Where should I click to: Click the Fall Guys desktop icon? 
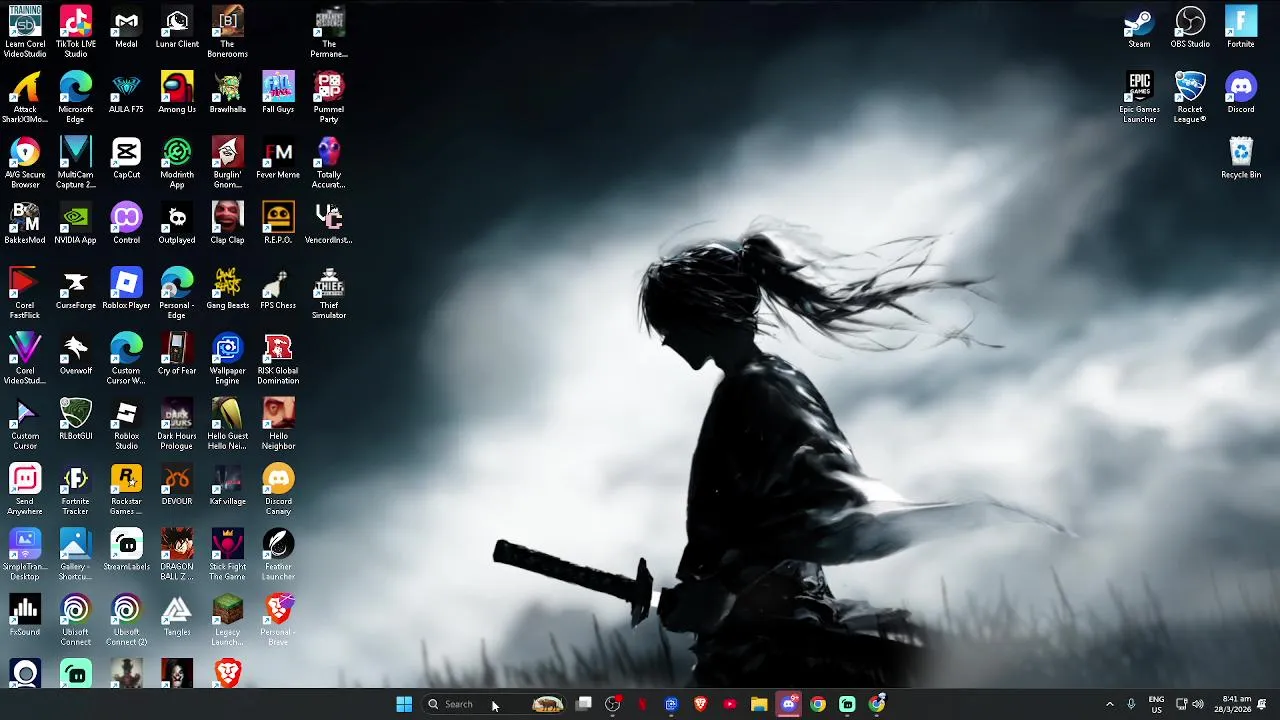coord(278,93)
